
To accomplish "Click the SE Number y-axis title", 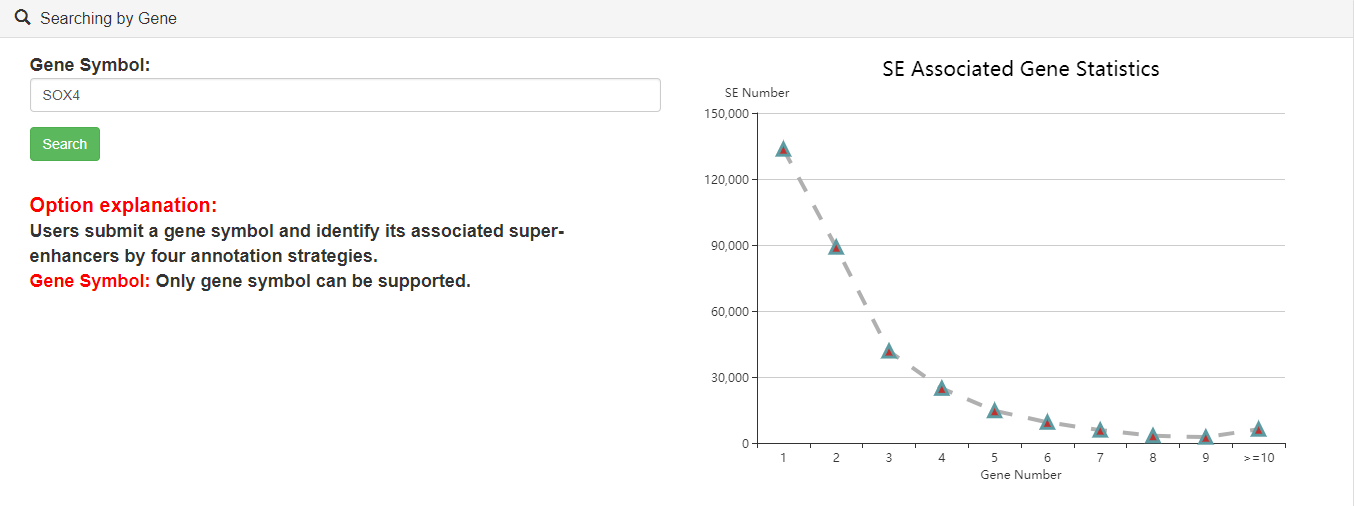I will pyautogui.click(x=757, y=93).
